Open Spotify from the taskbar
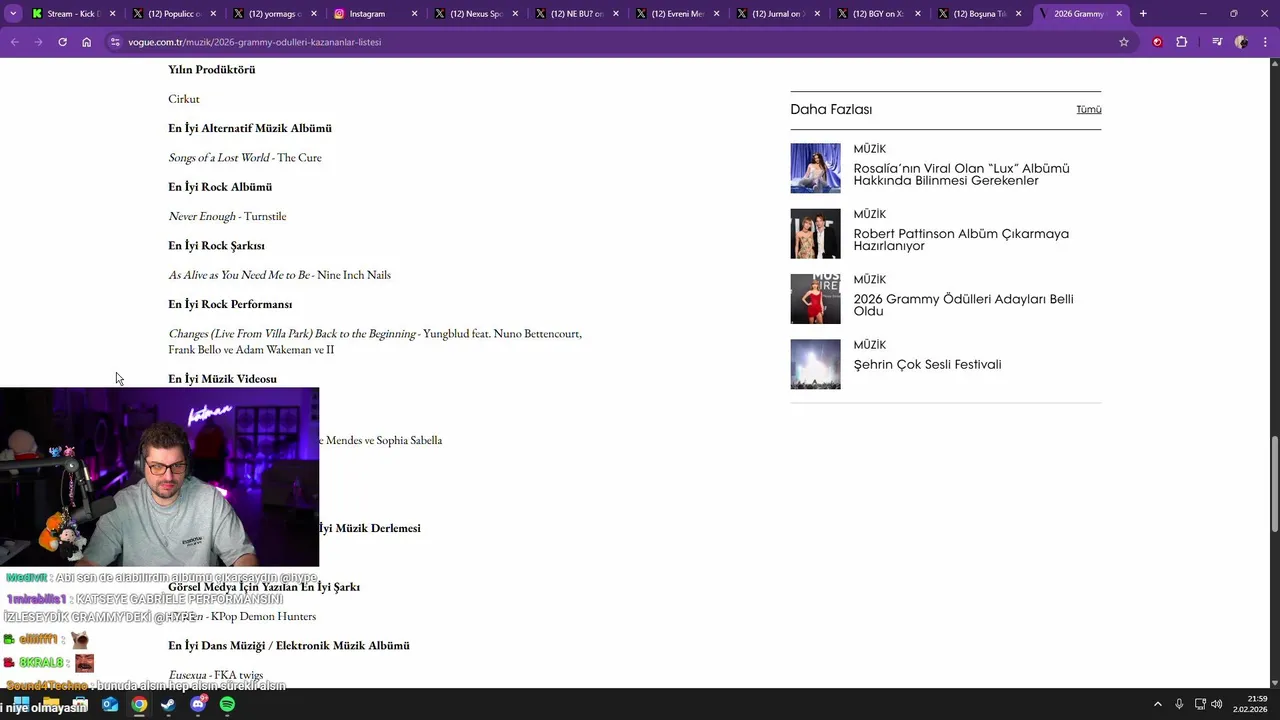 pyautogui.click(x=227, y=704)
